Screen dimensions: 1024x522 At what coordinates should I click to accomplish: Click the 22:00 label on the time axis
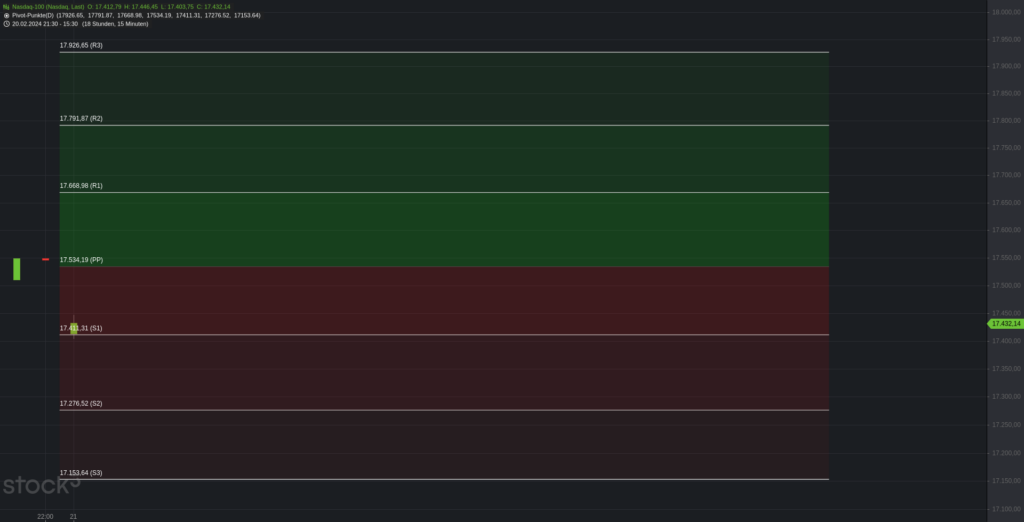pyautogui.click(x=45, y=517)
